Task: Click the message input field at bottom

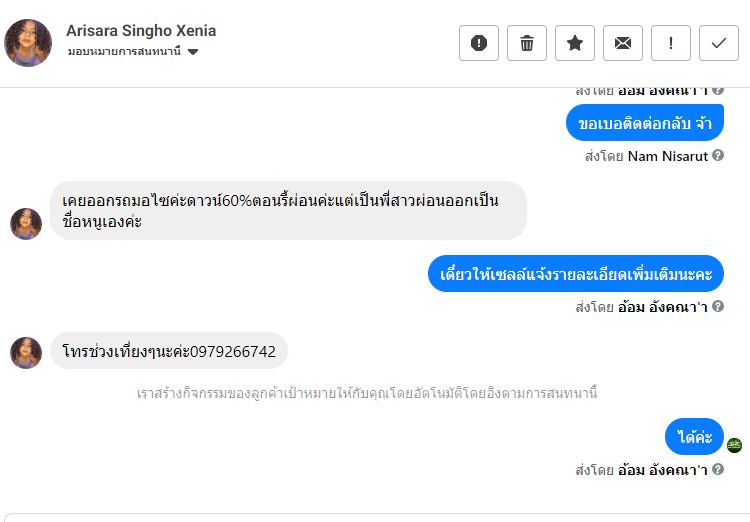Action: [375, 517]
